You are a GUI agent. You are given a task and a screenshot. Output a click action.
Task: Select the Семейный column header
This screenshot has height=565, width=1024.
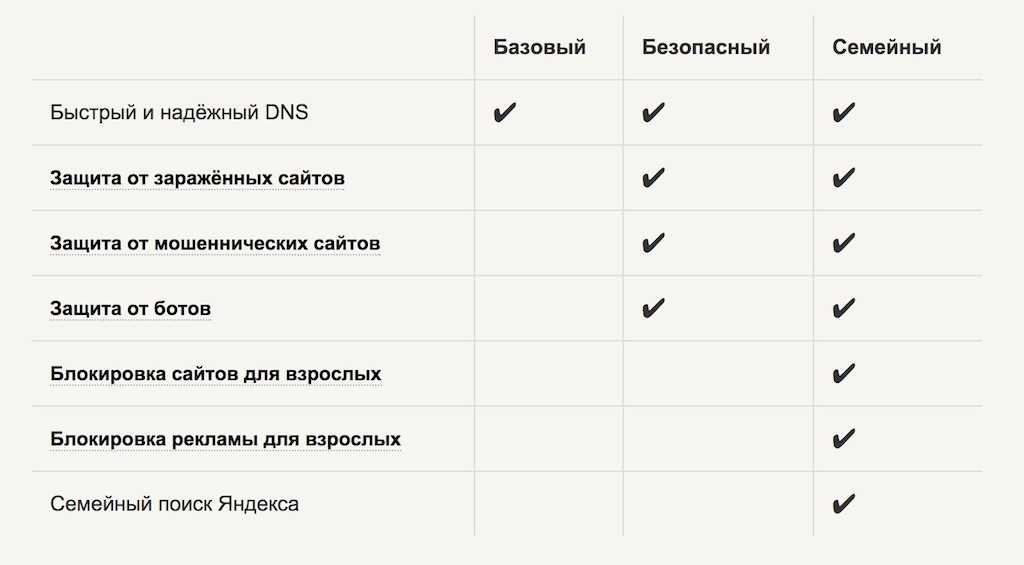tap(886, 47)
